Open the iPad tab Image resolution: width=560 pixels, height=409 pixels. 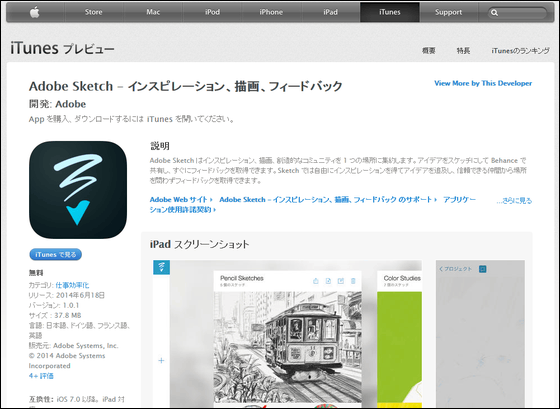click(330, 12)
